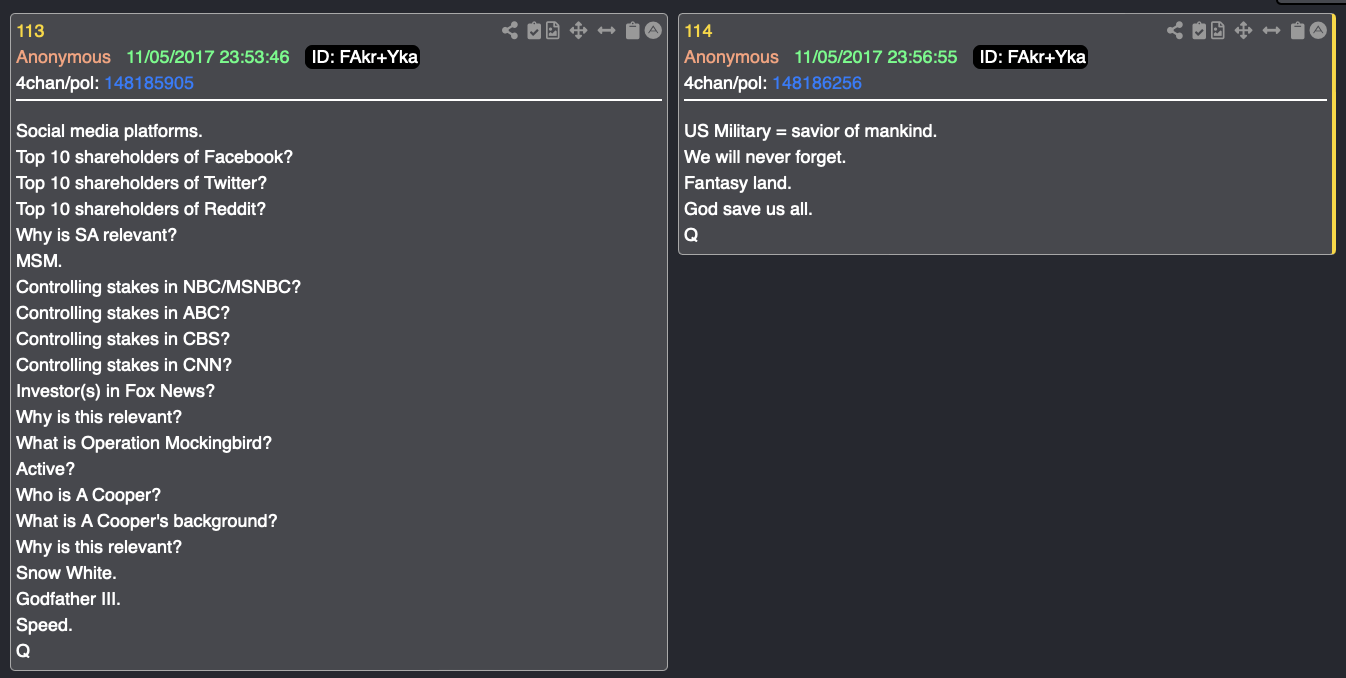Click post number 113
The width and height of the screenshot is (1346, 678).
[x=30, y=31]
